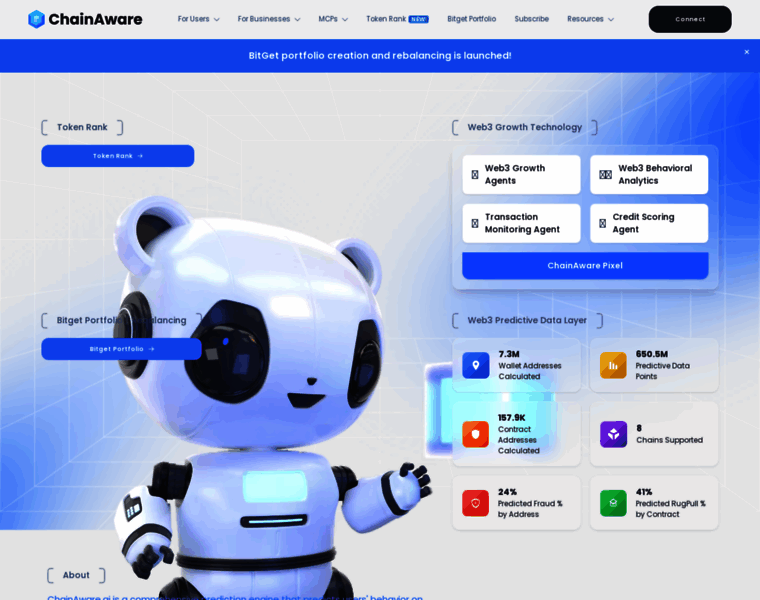
Task: Close the BitGet launch announcement banner
Action: click(x=746, y=52)
